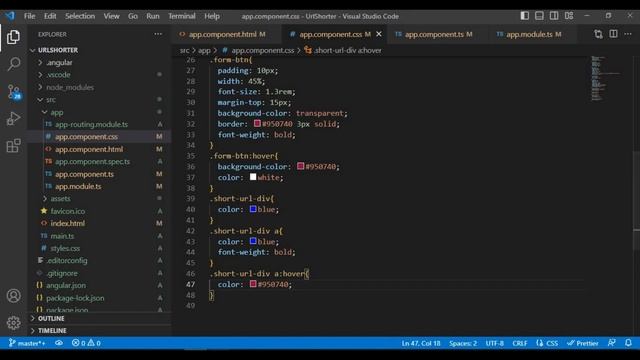Open the color swatch on line 32 border
Screen dimensions: 640x360
pos(257,123)
